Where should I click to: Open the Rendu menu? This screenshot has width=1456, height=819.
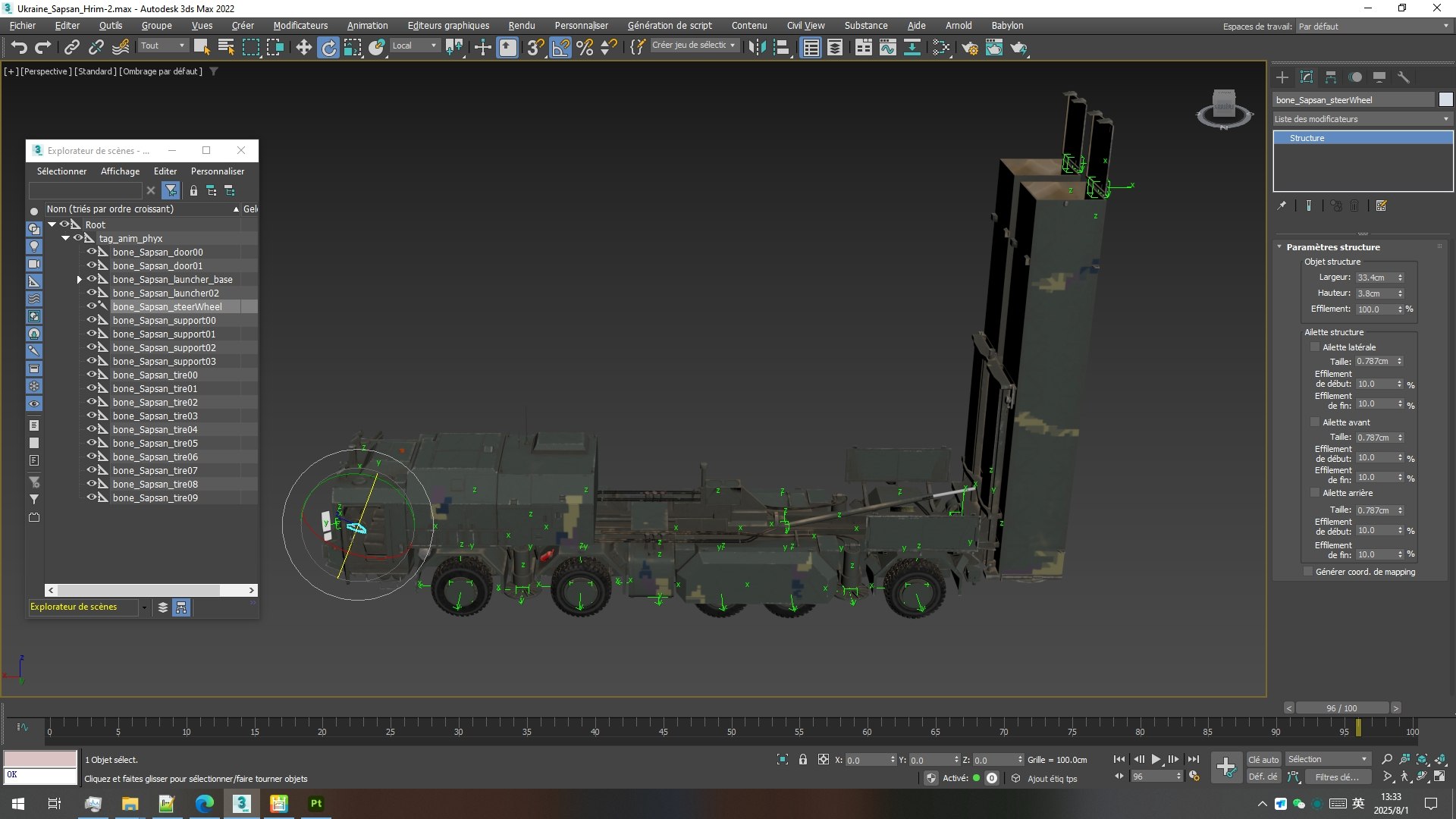tap(522, 25)
